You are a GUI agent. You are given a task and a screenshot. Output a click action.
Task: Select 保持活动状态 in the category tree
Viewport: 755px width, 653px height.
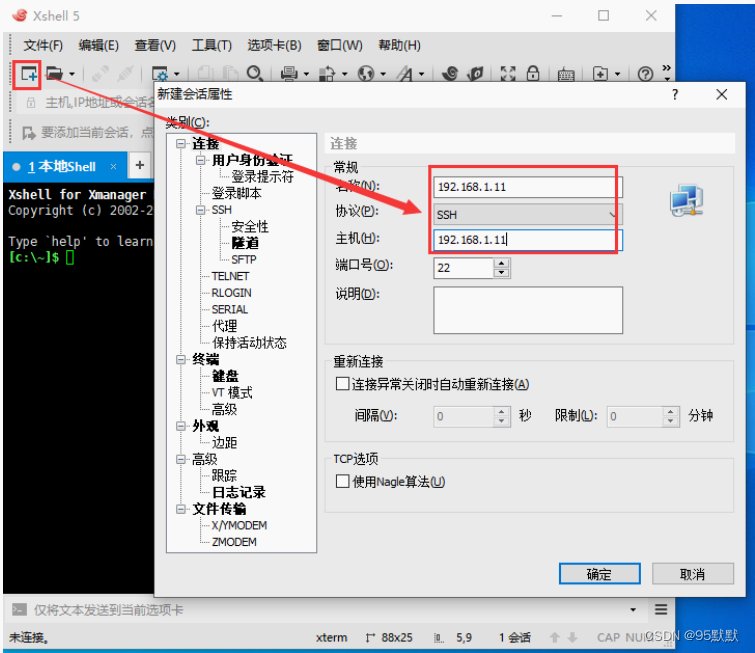pyautogui.click(x=249, y=343)
